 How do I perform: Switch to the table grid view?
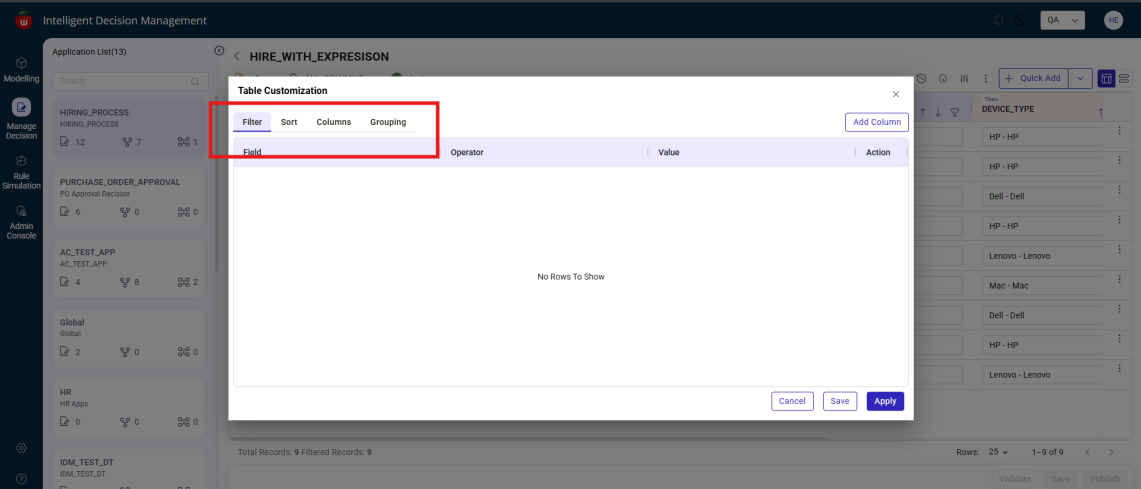tap(1106, 78)
